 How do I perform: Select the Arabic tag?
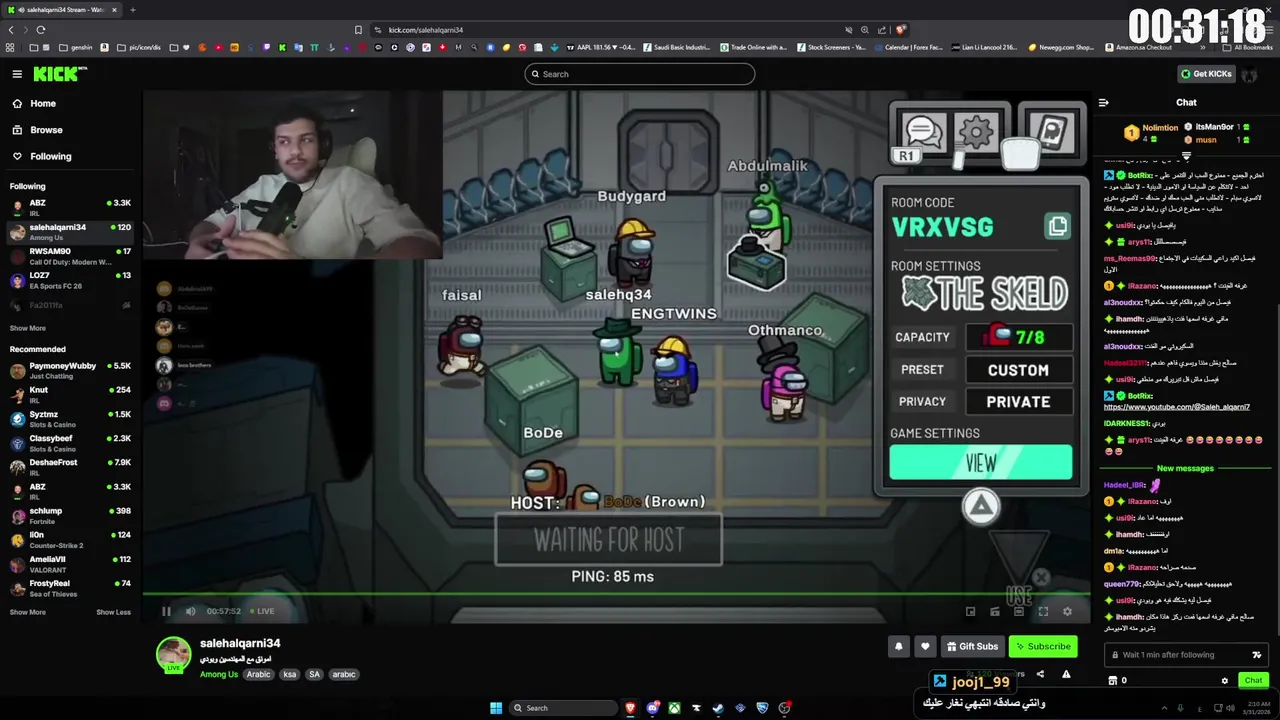pyautogui.click(x=259, y=674)
